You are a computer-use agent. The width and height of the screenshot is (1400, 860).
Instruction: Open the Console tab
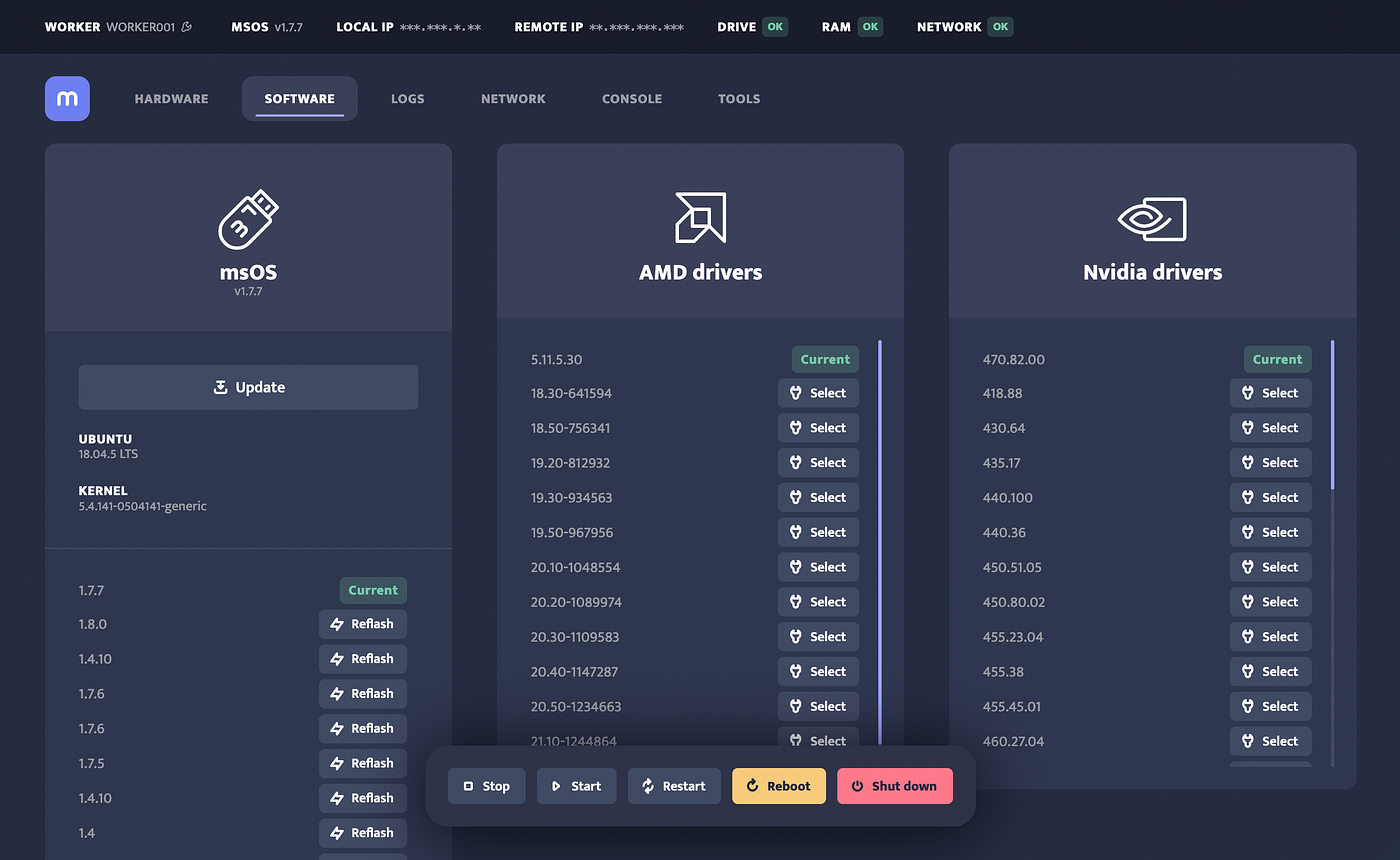[632, 99]
